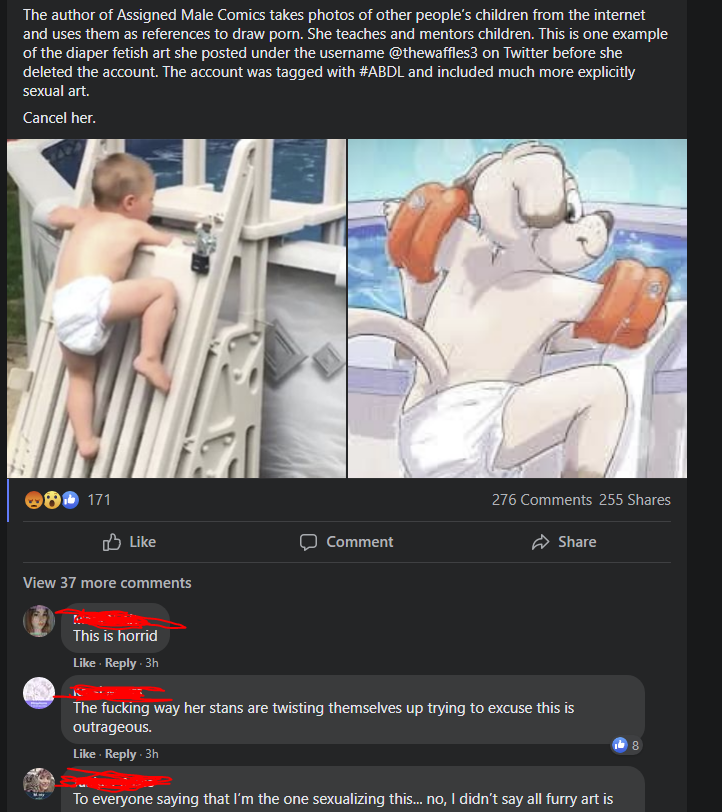Open third commenter's profile avatar
Screen dimensions: 722x812
39,784
